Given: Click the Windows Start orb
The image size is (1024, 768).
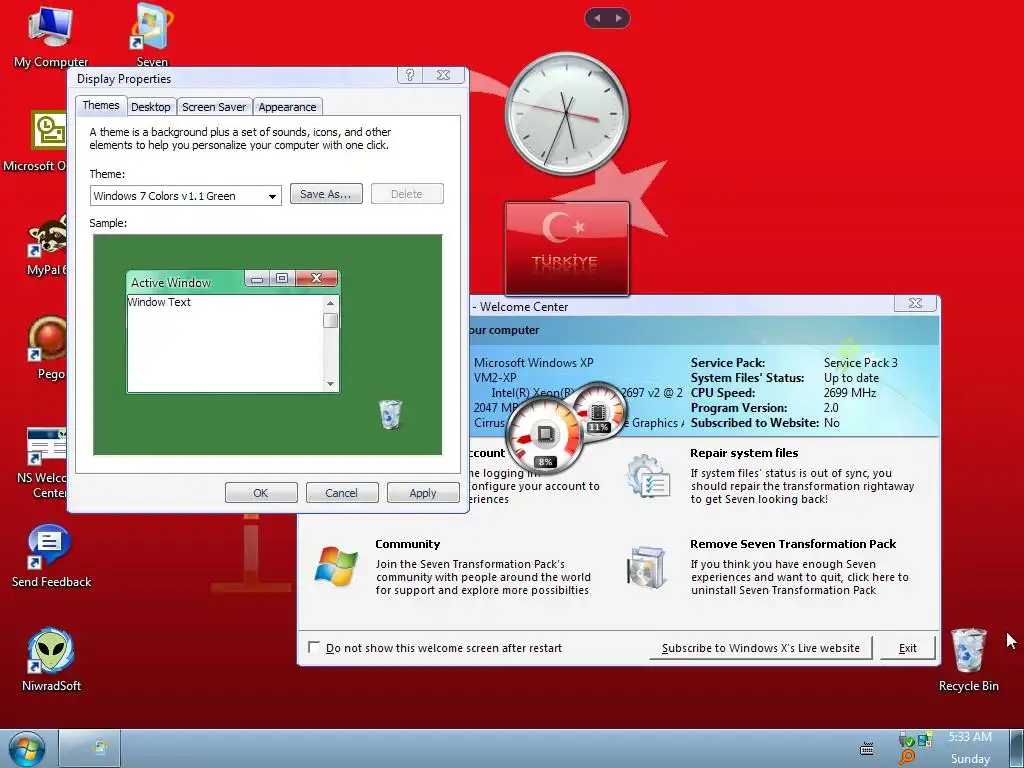Looking at the screenshot, I should click(x=27, y=749).
